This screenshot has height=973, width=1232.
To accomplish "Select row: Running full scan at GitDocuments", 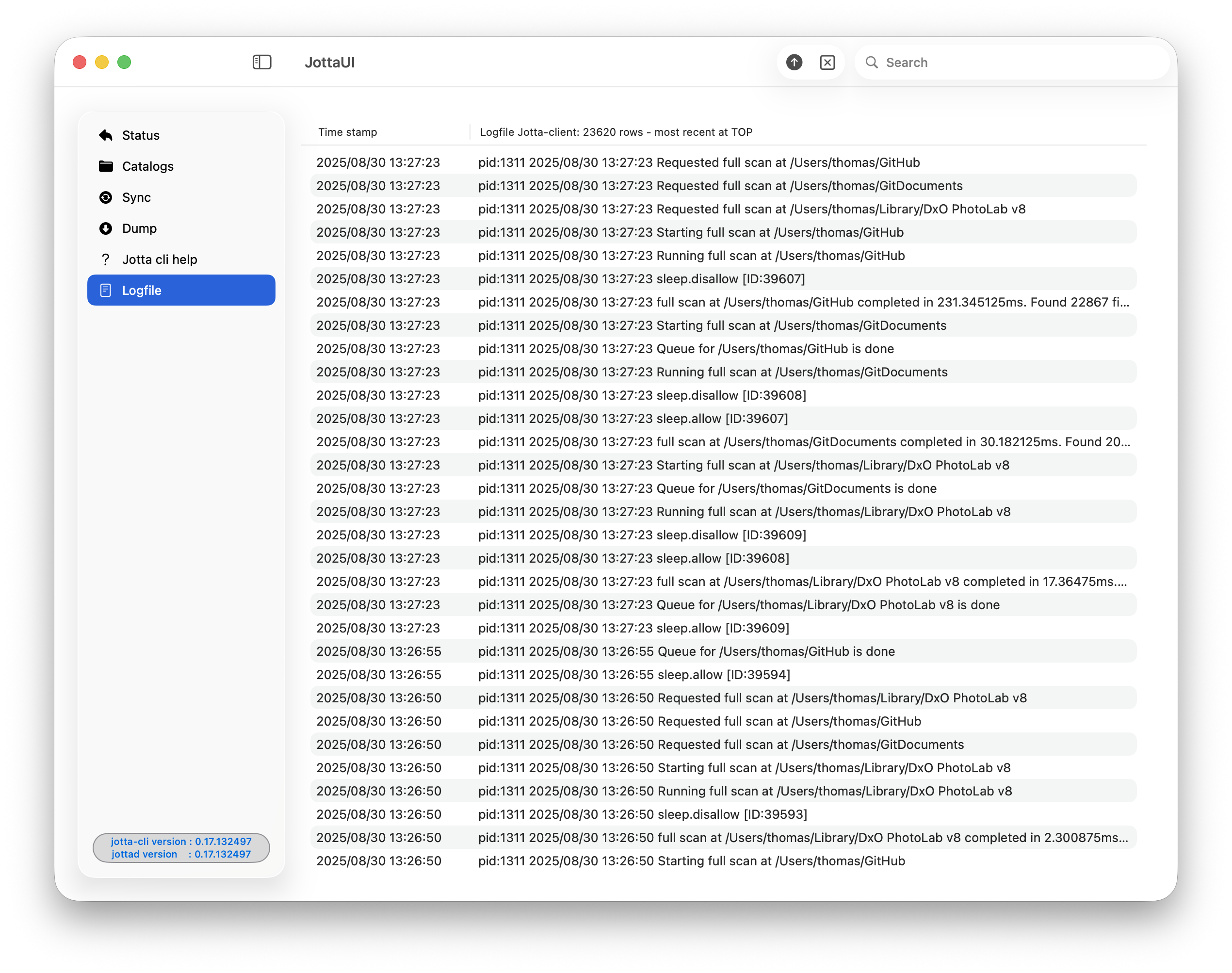I will tap(723, 372).
